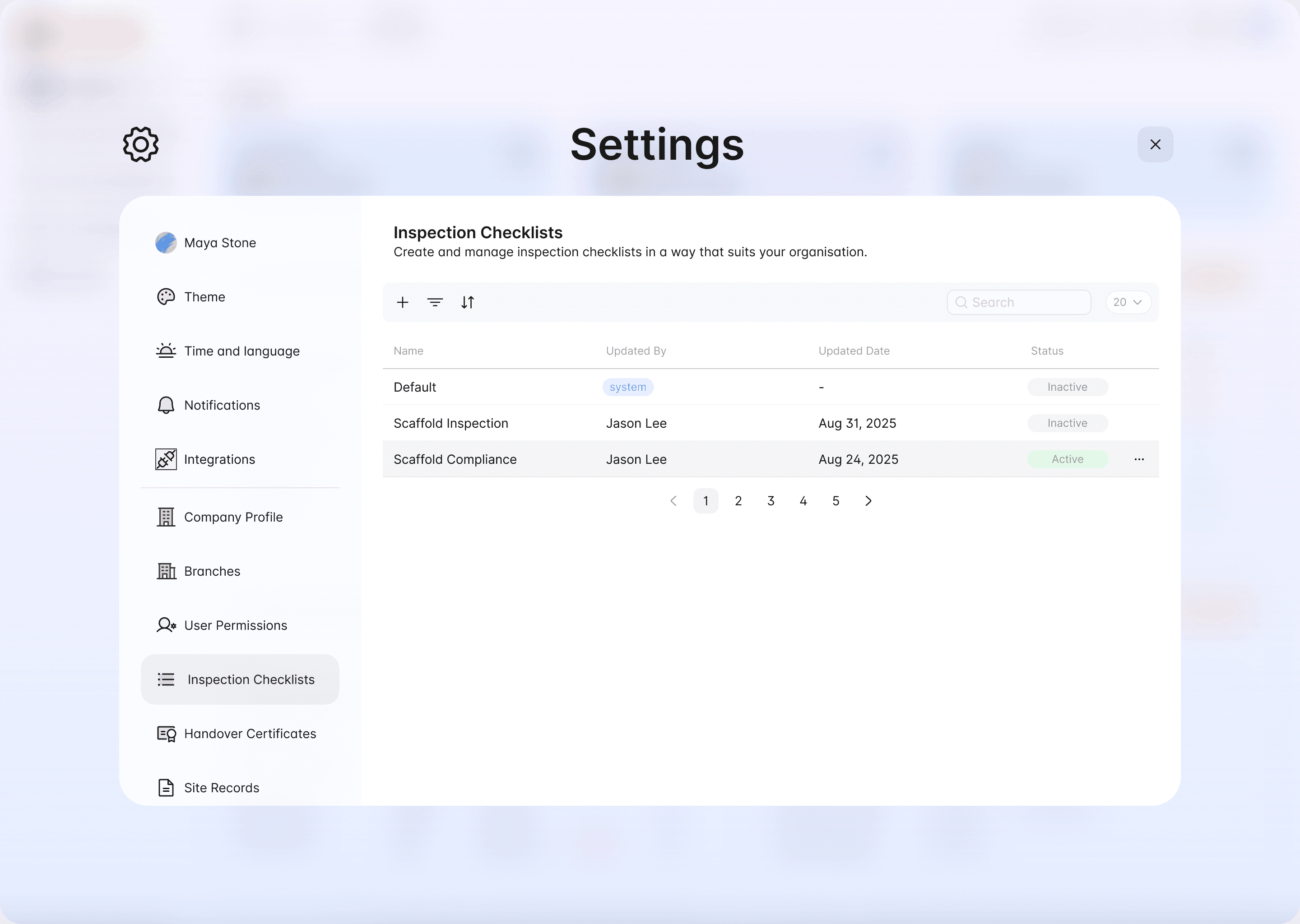The width and height of the screenshot is (1300, 924).
Task: Click Status column header
Action: 1047,351
